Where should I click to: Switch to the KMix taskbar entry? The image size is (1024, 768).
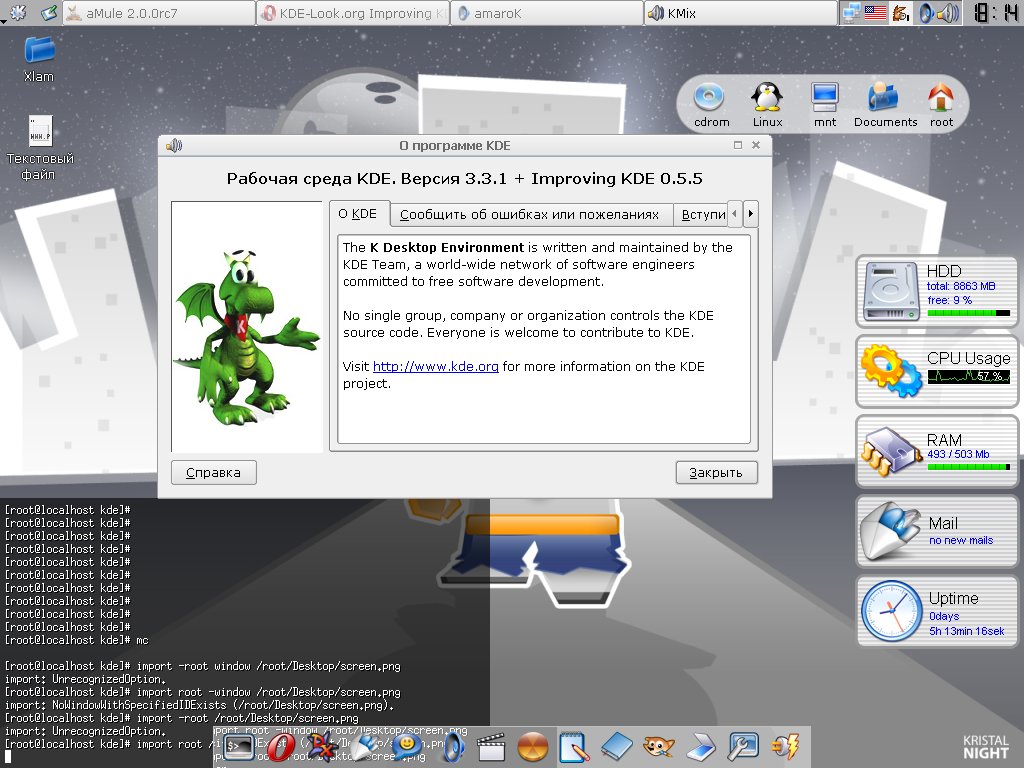click(741, 13)
